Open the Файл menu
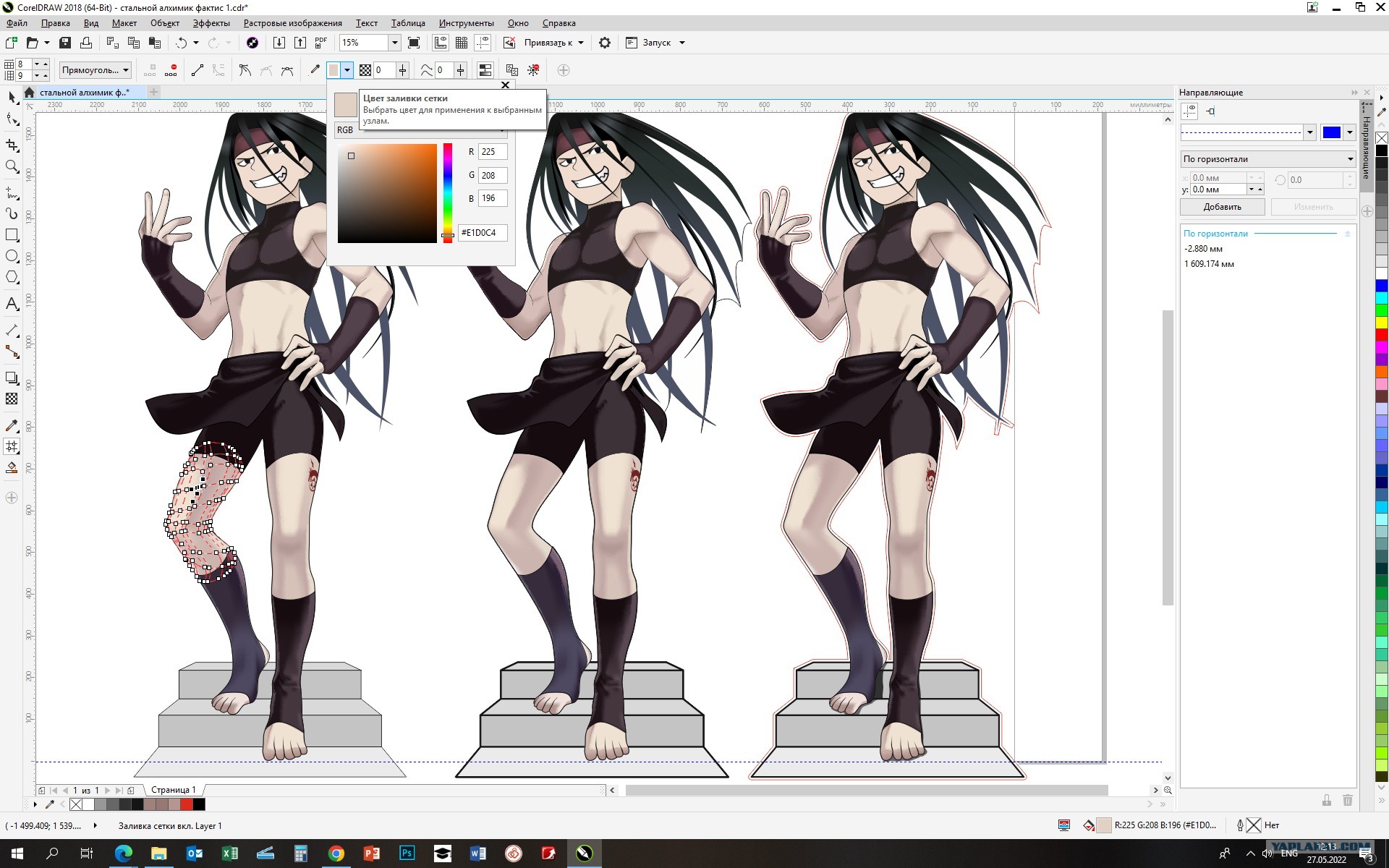The width and height of the screenshot is (1389, 868). [17, 23]
